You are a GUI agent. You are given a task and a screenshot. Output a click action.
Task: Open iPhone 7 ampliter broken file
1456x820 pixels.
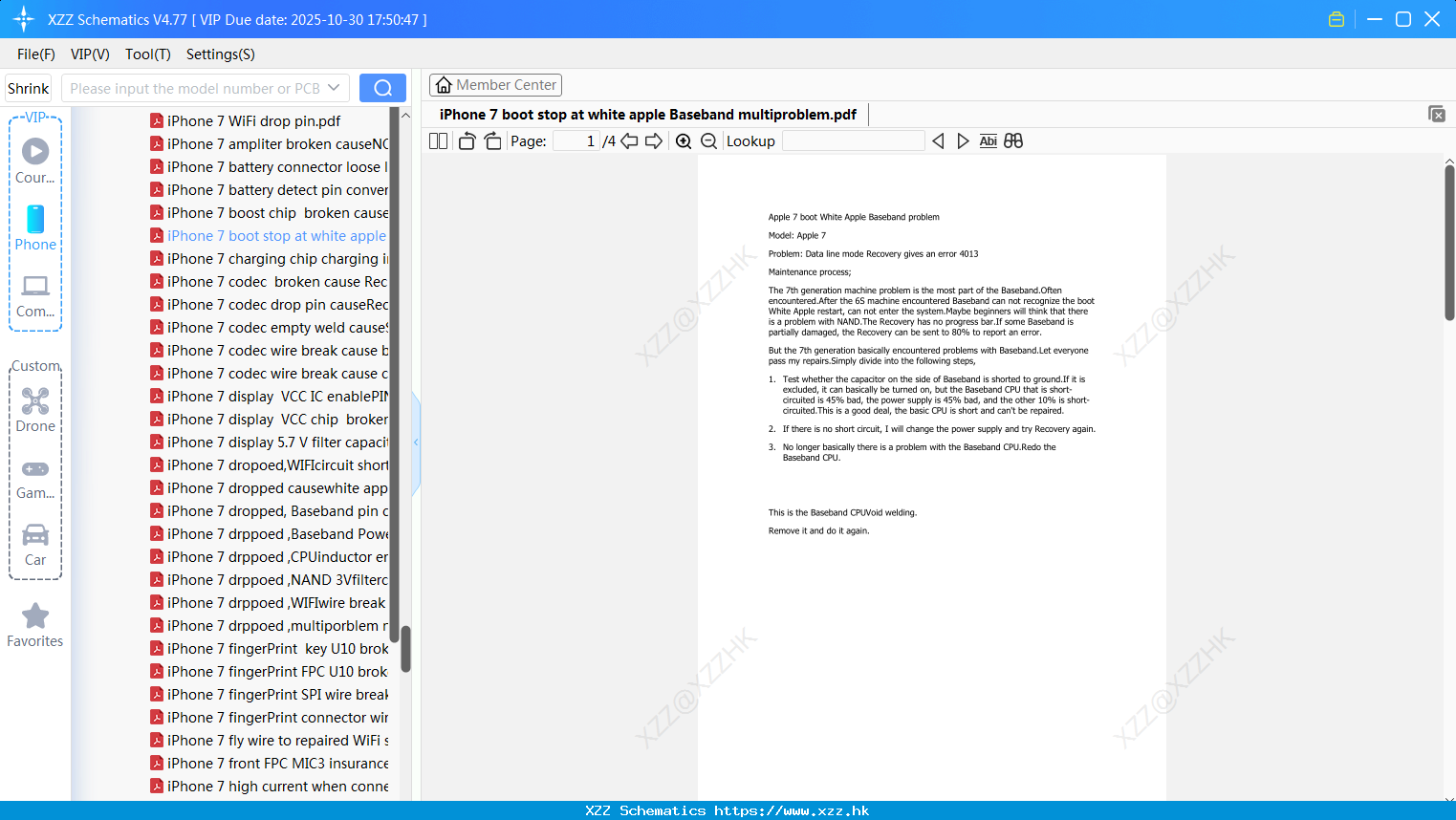[269, 143]
